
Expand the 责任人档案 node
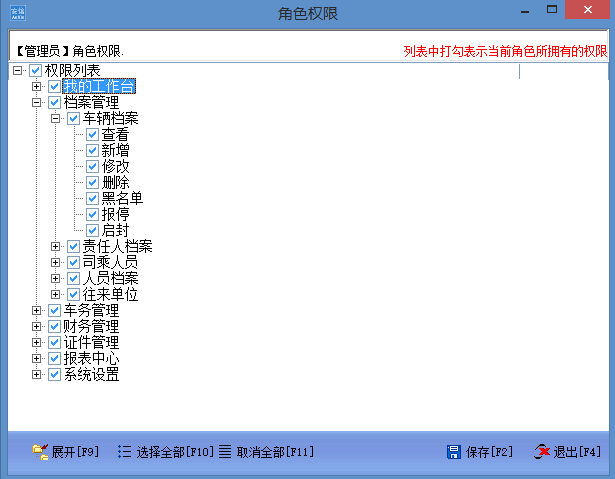coord(55,246)
